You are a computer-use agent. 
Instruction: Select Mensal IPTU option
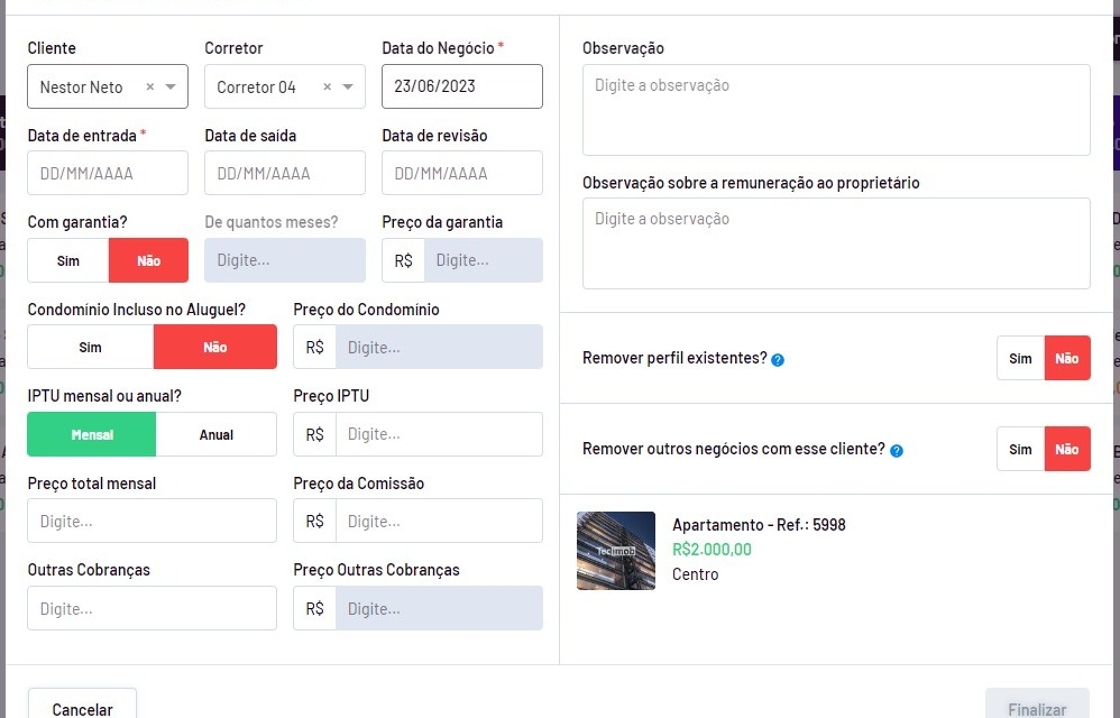tap(92, 435)
